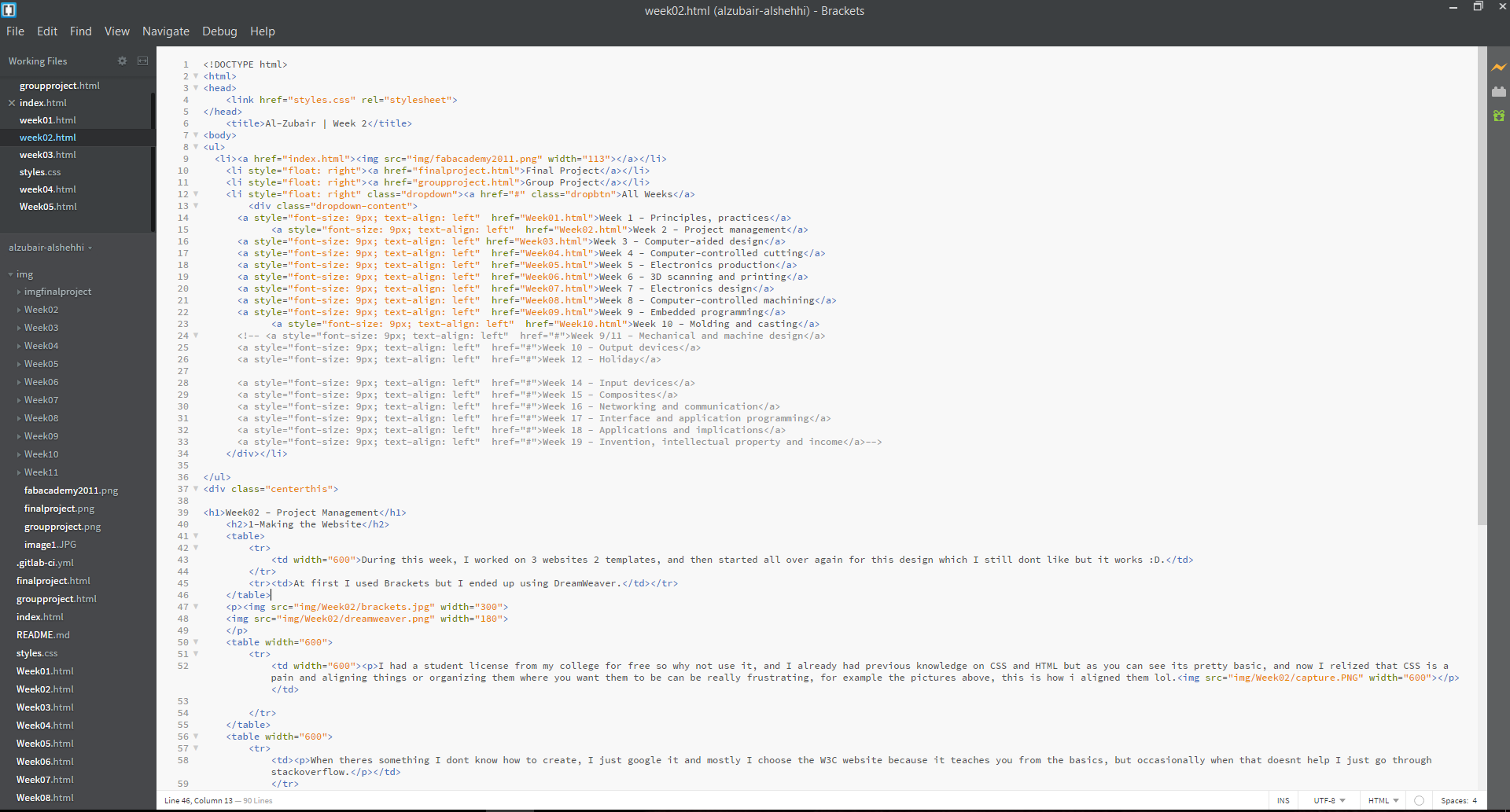Open Week06.html in project tree
Screen dimensions: 1510x812
pos(45,762)
